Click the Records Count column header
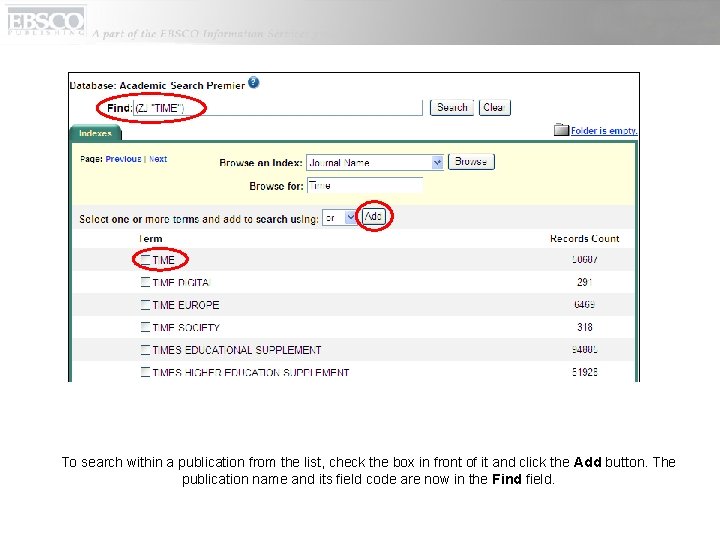This screenshot has height=540, width=720. coord(585,239)
